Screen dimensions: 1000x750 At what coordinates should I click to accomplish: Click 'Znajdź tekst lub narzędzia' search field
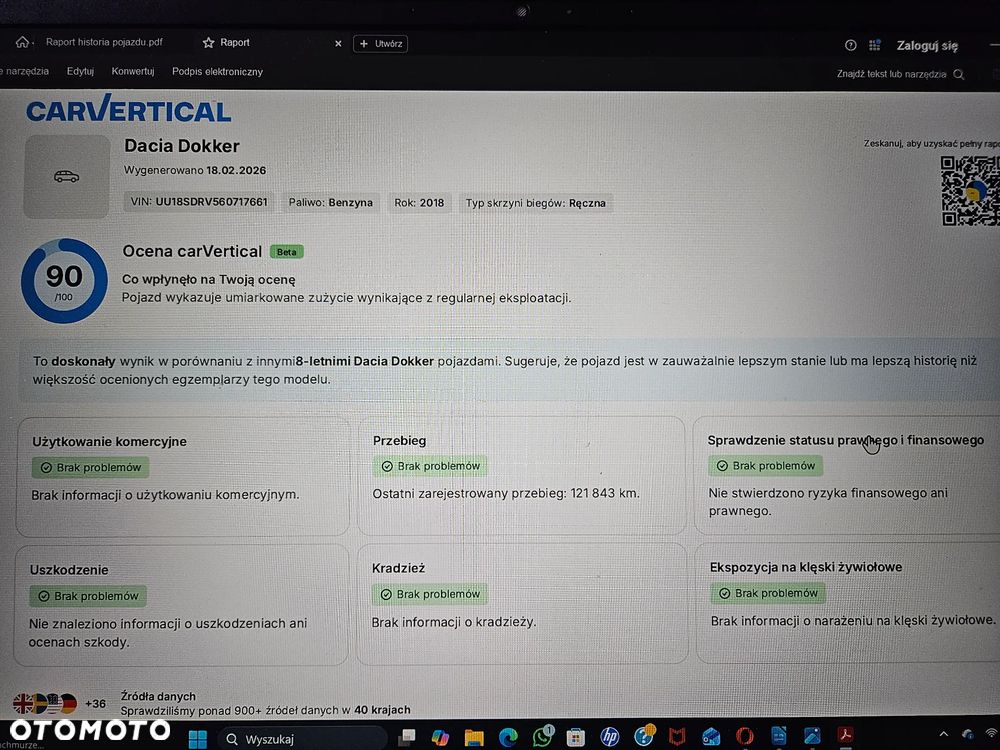coord(891,74)
